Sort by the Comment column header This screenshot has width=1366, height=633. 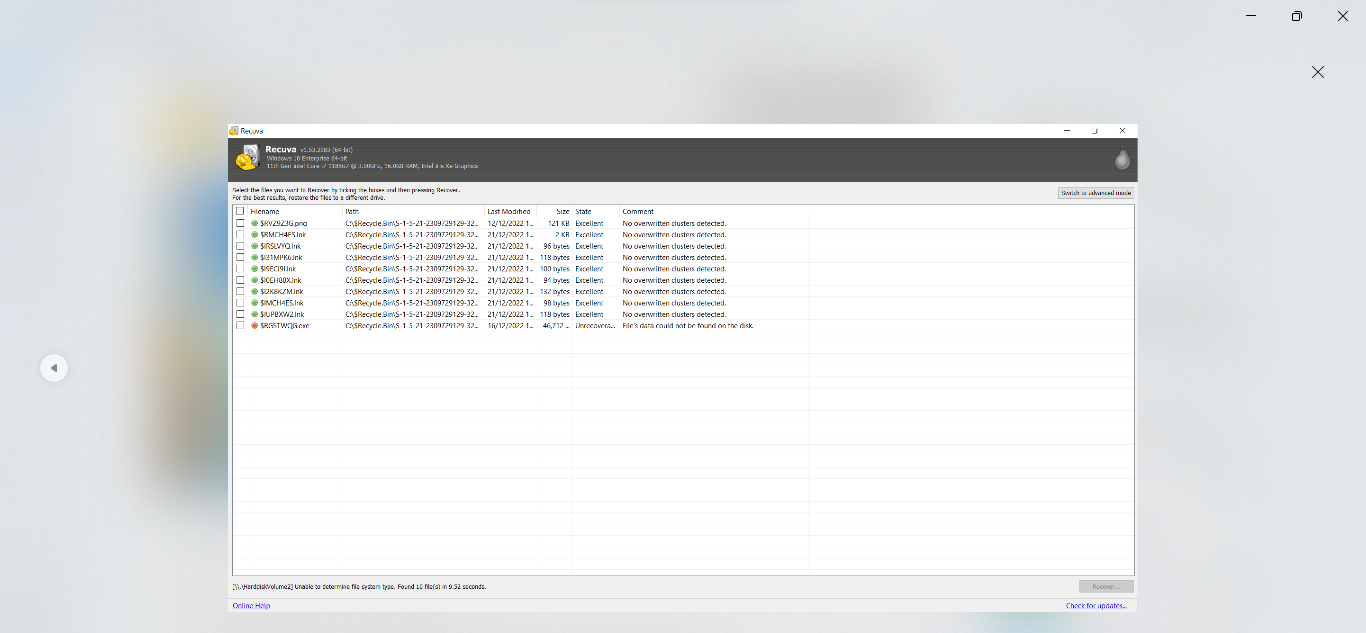pos(638,211)
